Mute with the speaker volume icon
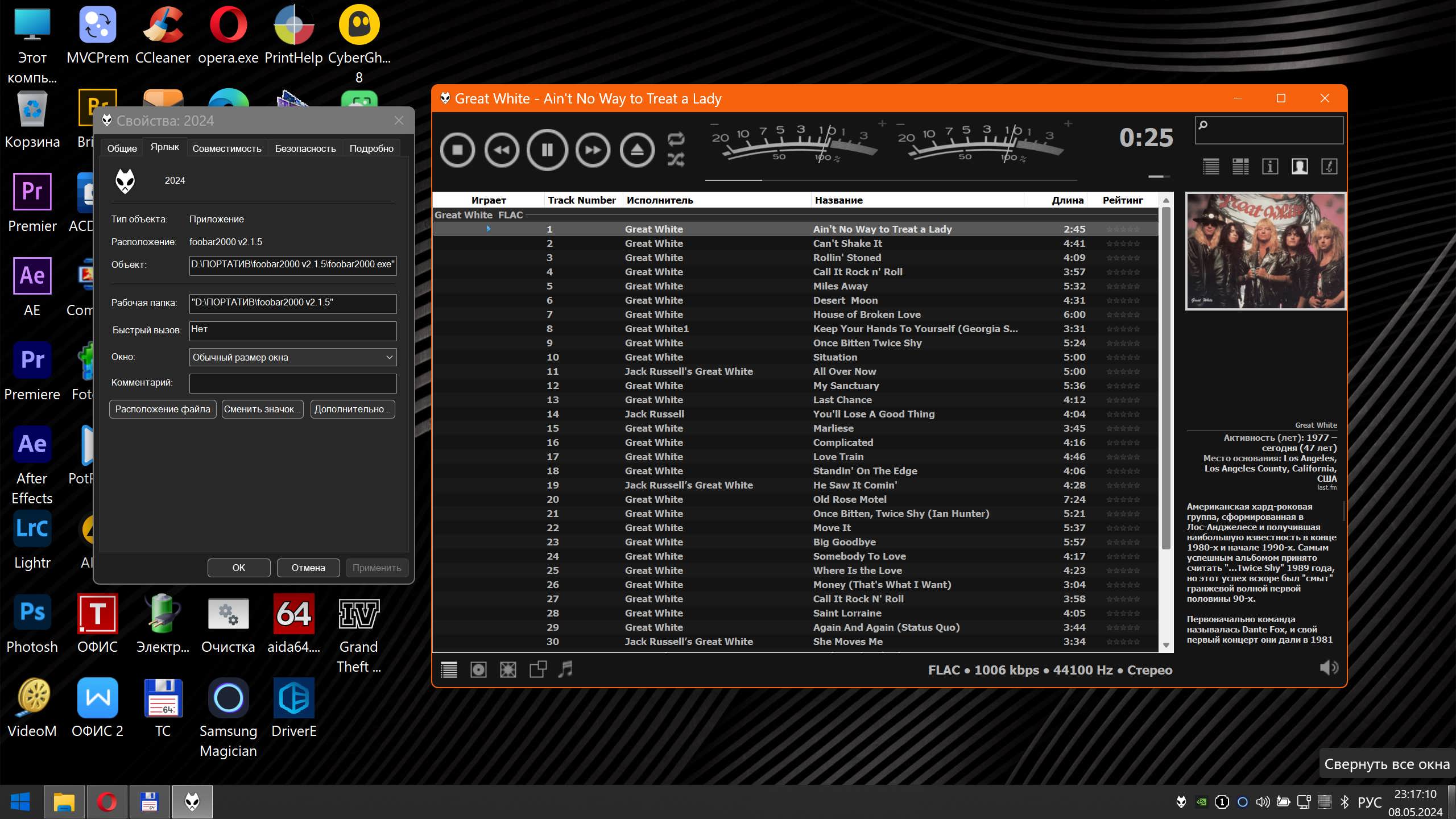The width and height of the screenshot is (1456, 819). click(x=1329, y=668)
